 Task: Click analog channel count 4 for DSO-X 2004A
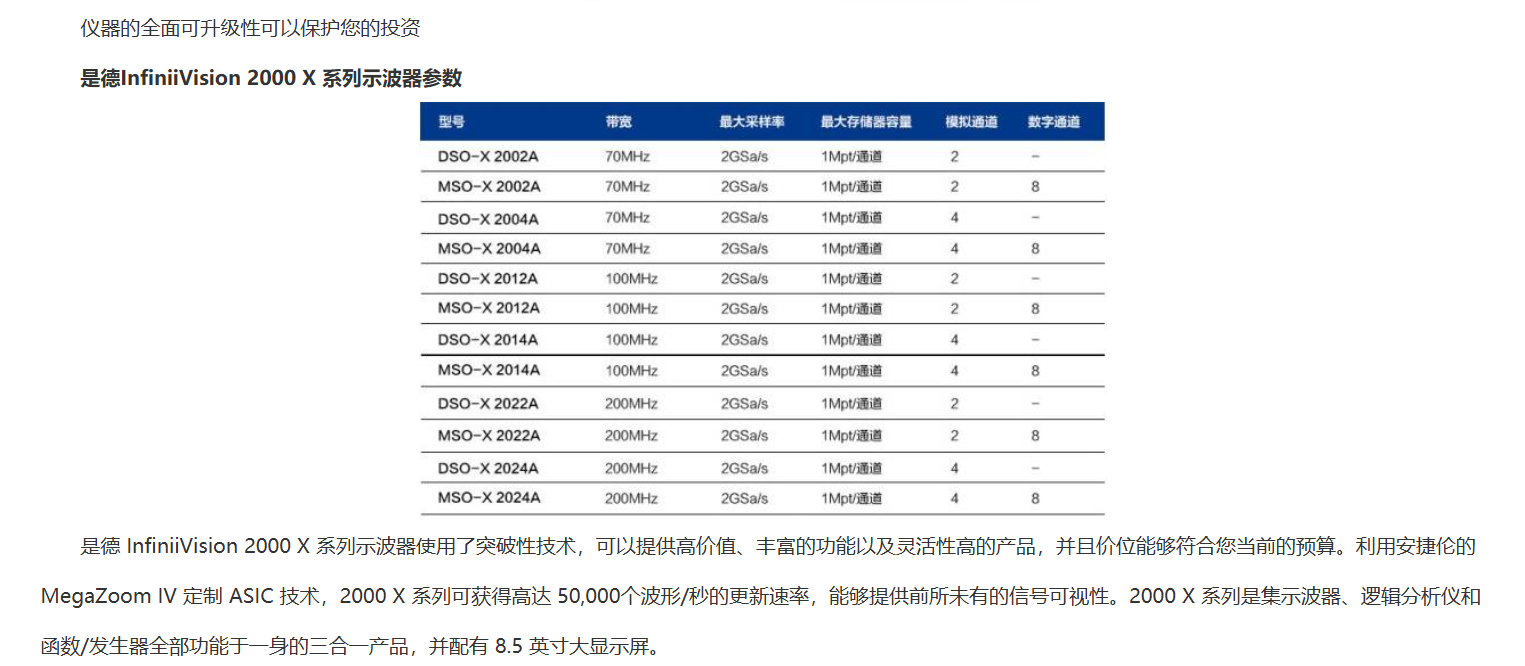click(x=955, y=218)
